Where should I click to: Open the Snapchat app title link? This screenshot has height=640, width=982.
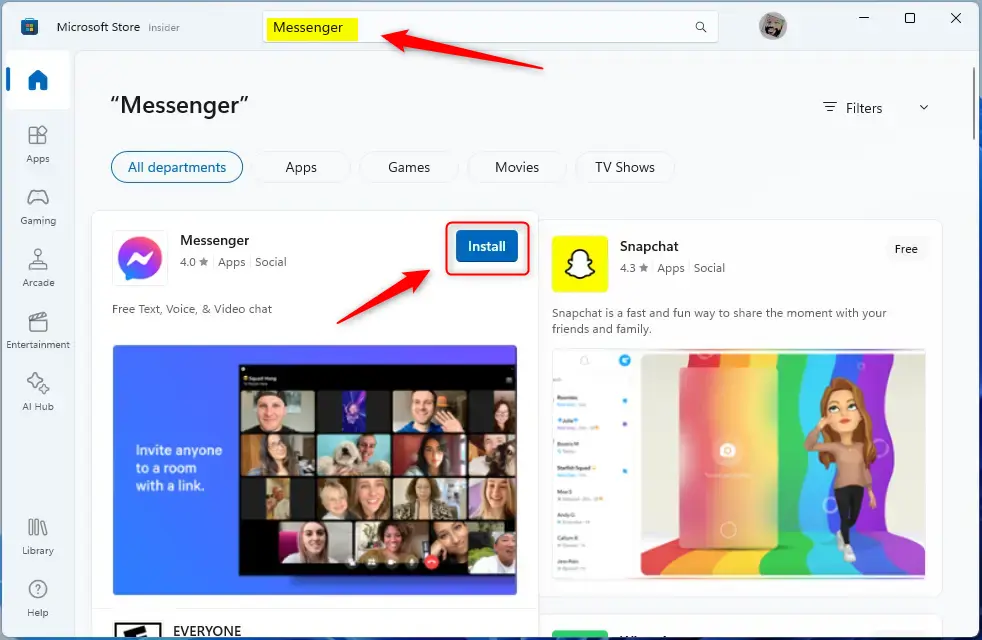point(649,247)
